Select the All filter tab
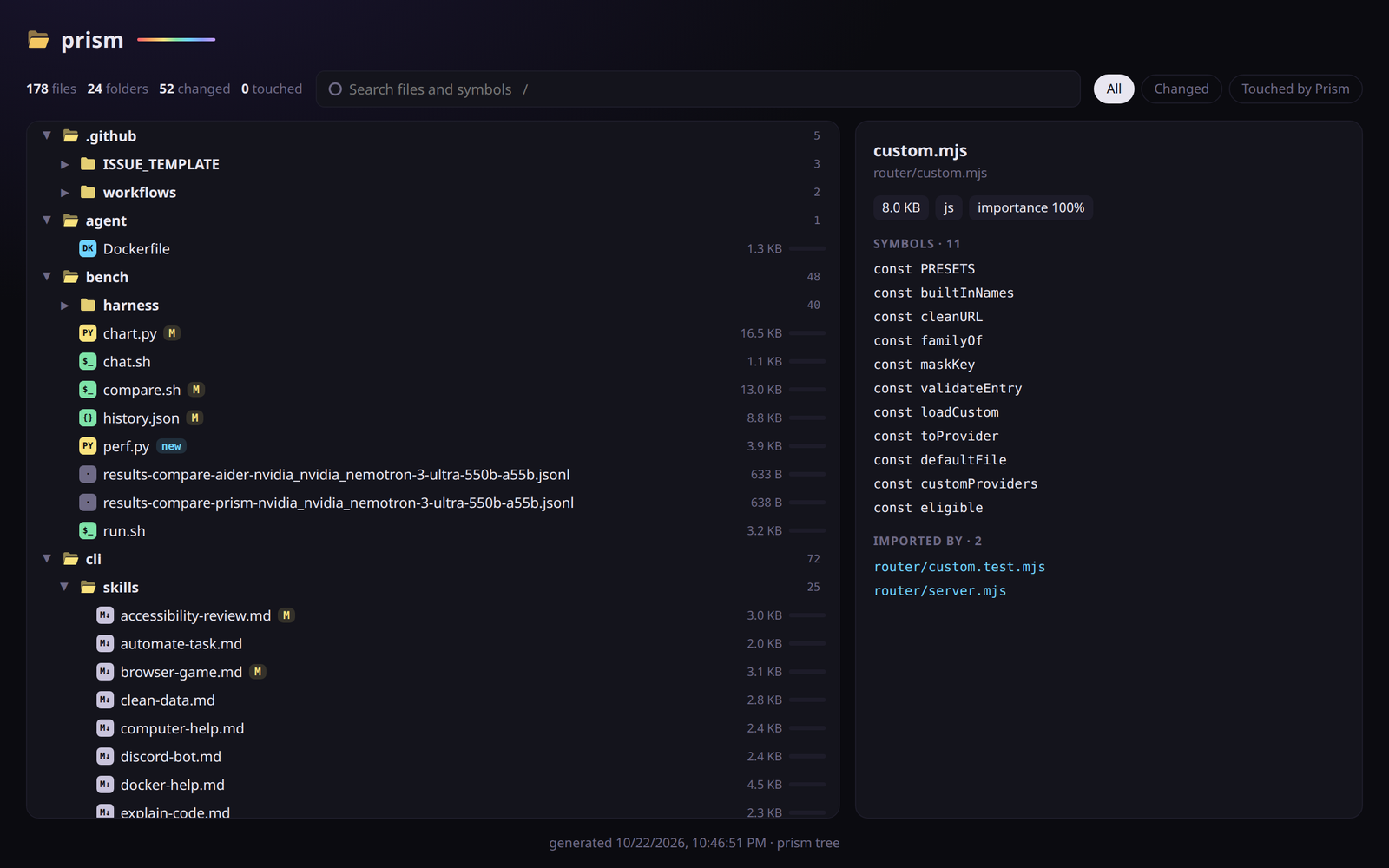 [1114, 89]
